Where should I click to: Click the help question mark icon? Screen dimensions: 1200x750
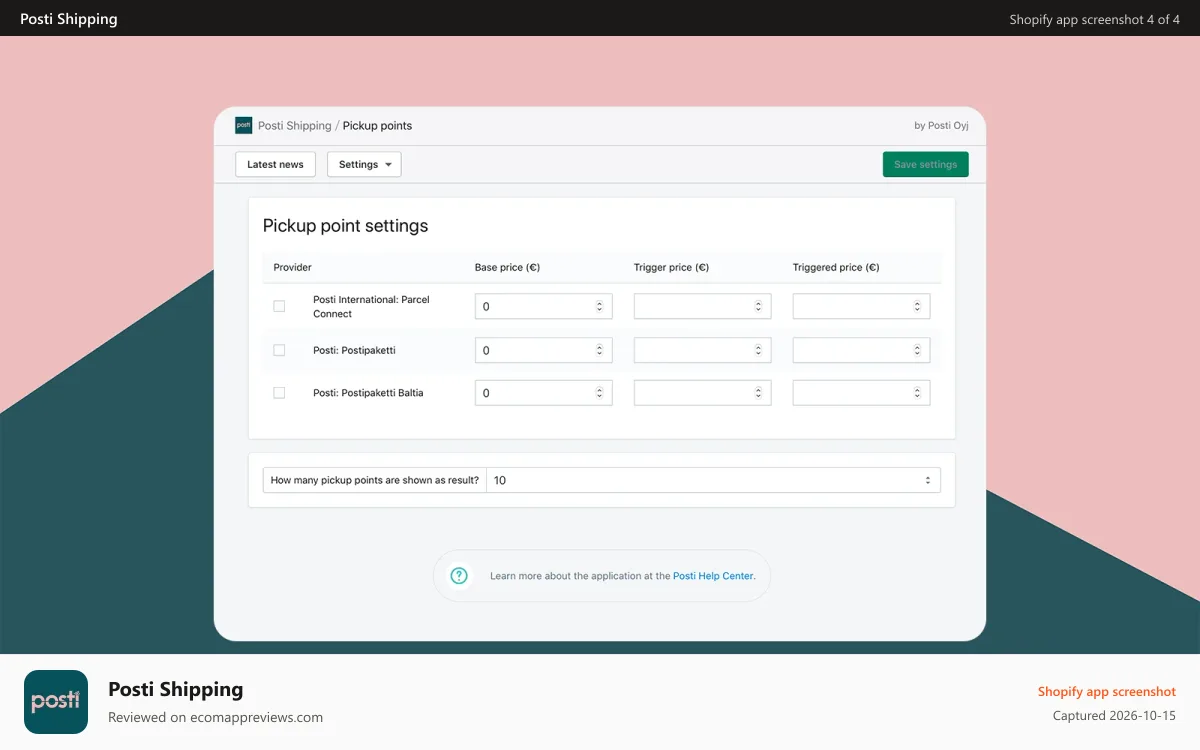[x=459, y=576]
